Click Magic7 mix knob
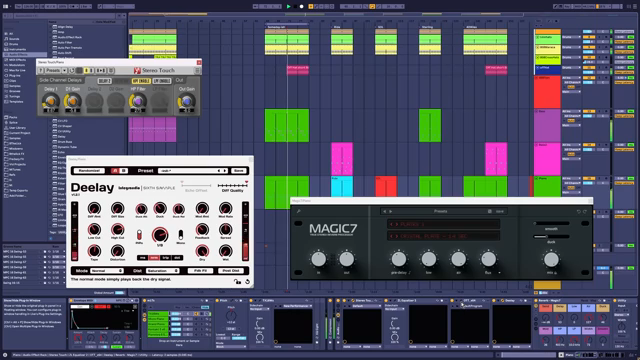This screenshot has width=640, height=360. [x=551, y=259]
